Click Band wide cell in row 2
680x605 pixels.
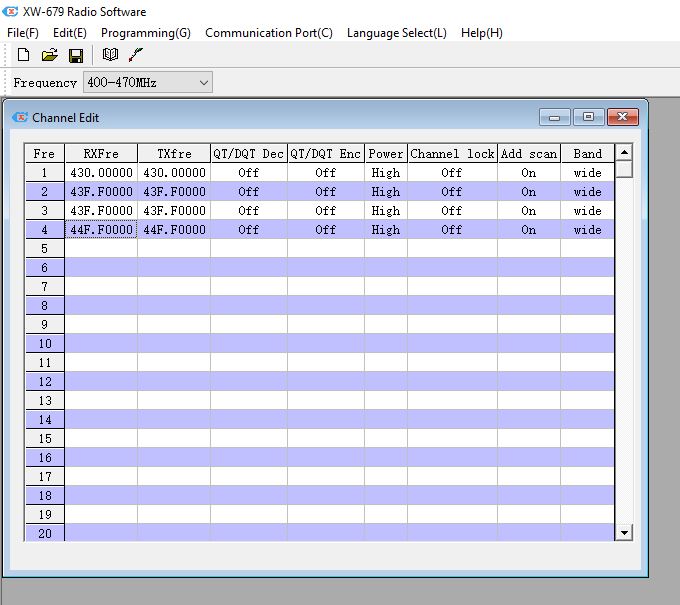point(587,192)
